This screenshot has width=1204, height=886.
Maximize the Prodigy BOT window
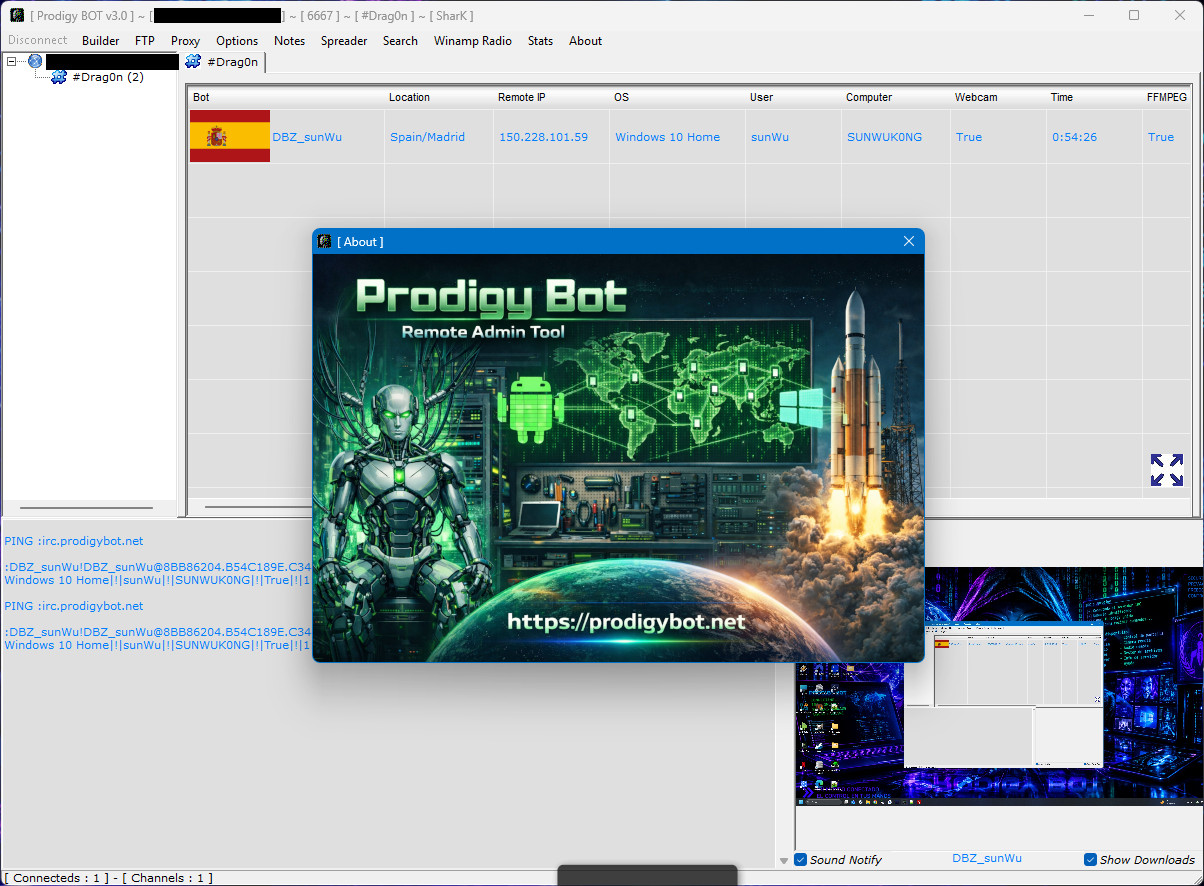1134,15
